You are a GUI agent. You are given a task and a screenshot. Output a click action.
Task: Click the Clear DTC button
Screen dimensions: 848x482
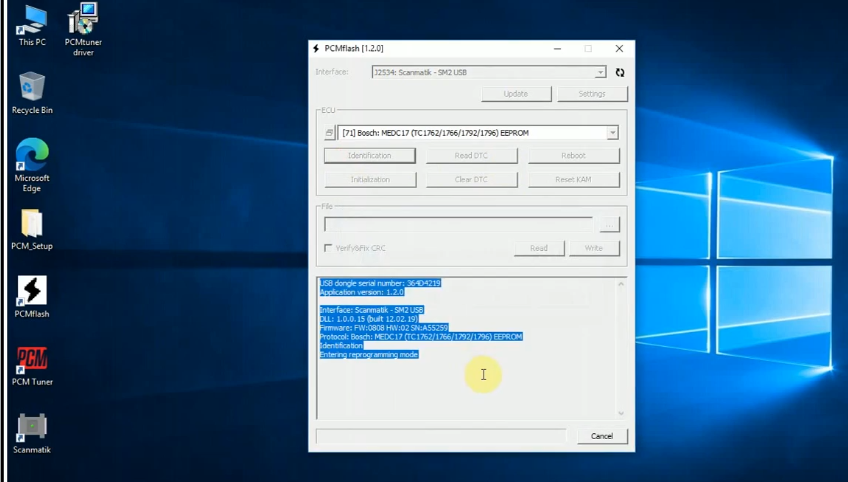tap(472, 180)
